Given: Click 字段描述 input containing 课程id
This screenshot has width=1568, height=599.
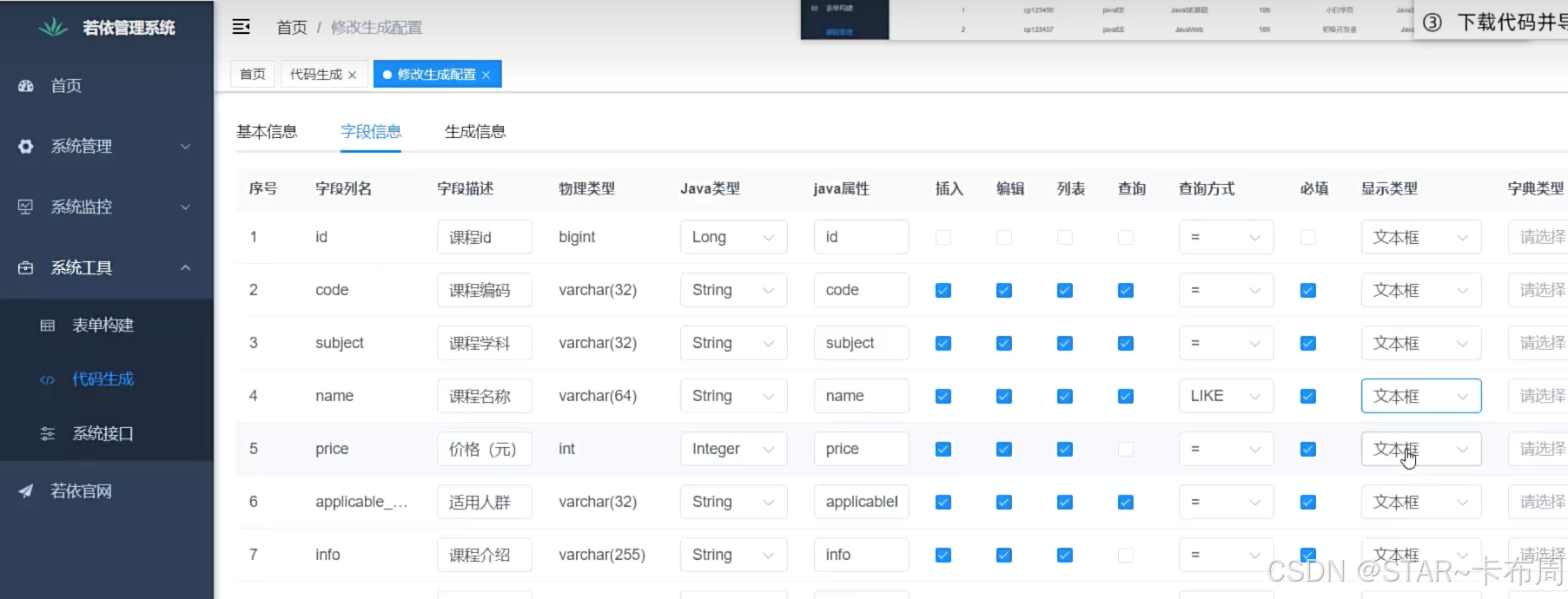Looking at the screenshot, I should 484,237.
